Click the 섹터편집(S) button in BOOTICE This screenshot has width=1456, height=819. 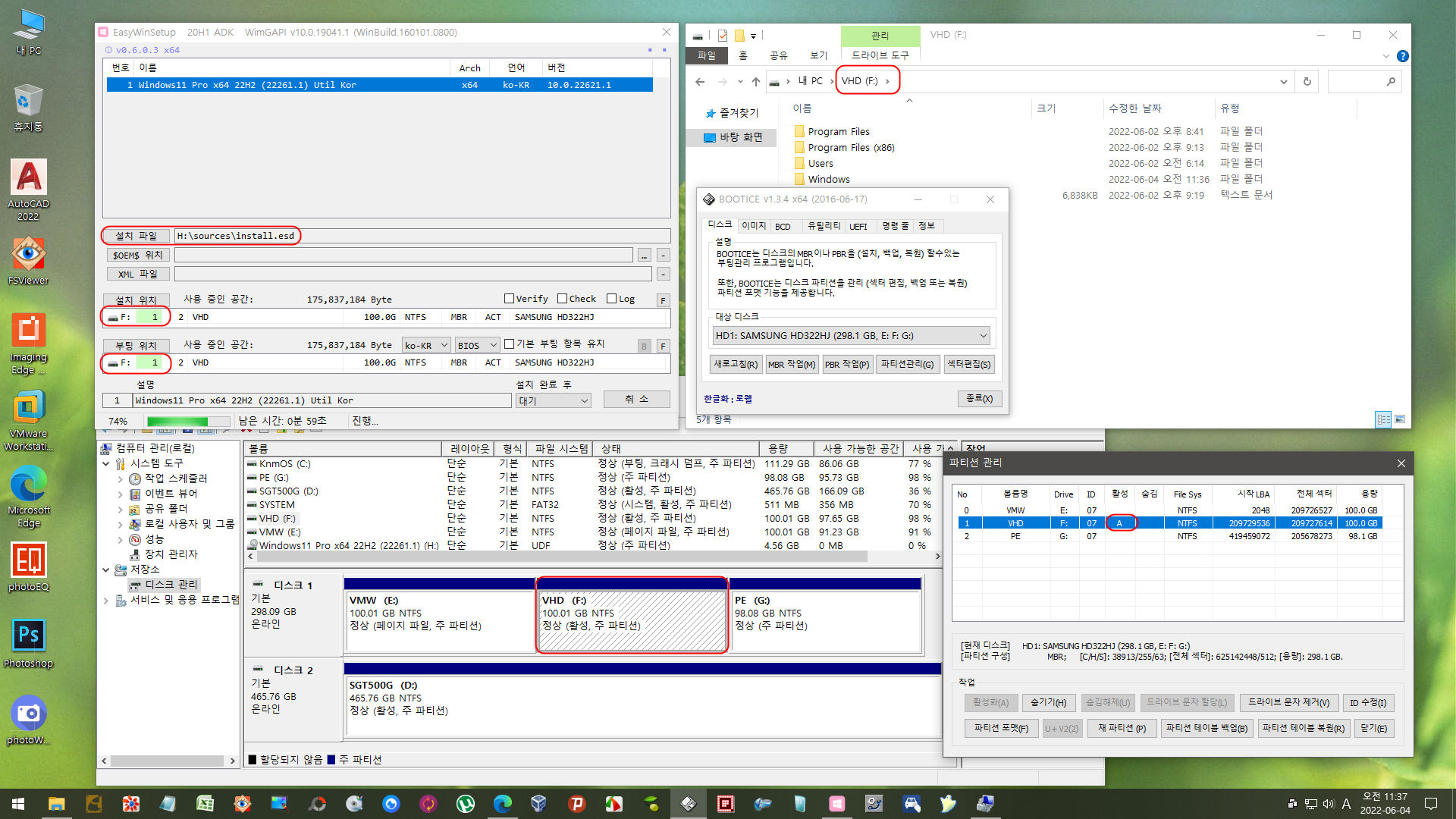pyautogui.click(x=968, y=365)
